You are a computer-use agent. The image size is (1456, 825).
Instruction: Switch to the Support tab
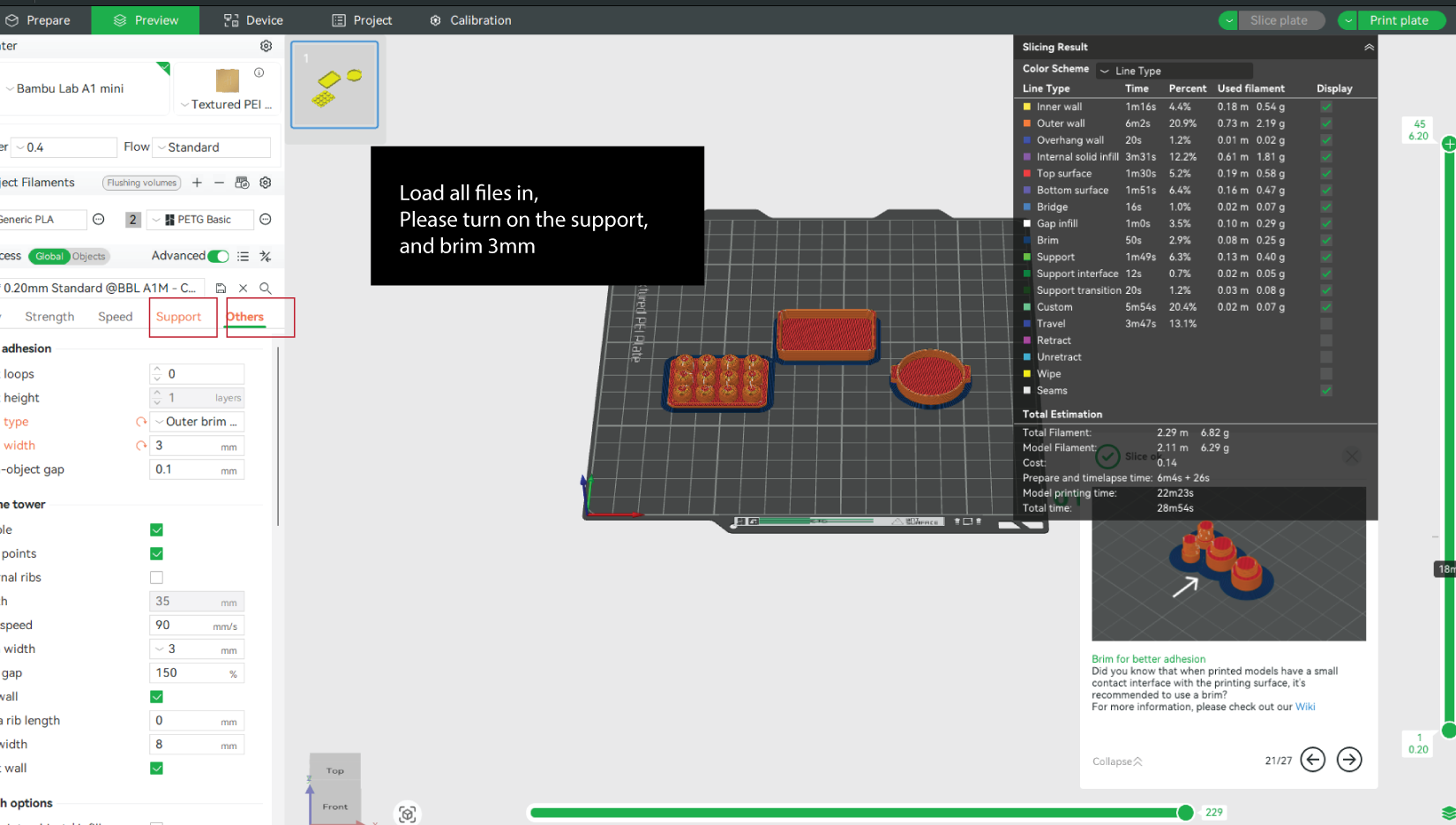(x=179, y=317)
